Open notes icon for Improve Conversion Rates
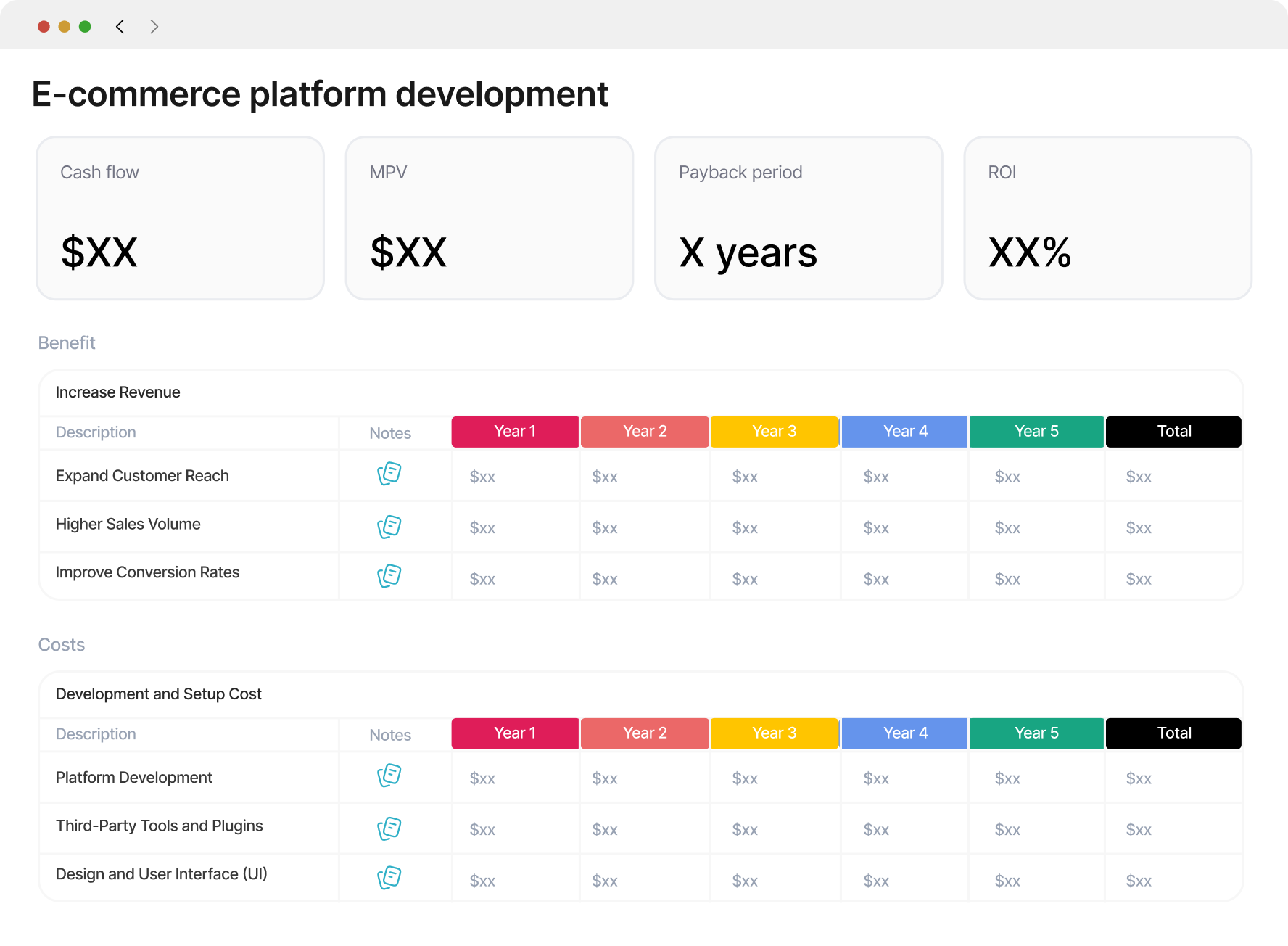 coord(389,576)
